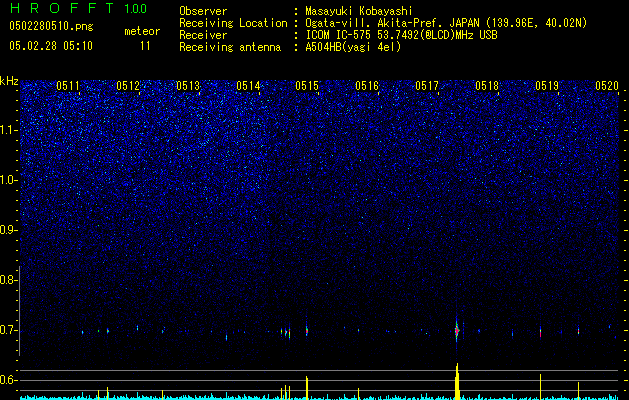Viewport: 629px width, 400px height.
Task: Click the strongest meteor echo after 0517
Action: pyautogui.click(x=457, y=330)
